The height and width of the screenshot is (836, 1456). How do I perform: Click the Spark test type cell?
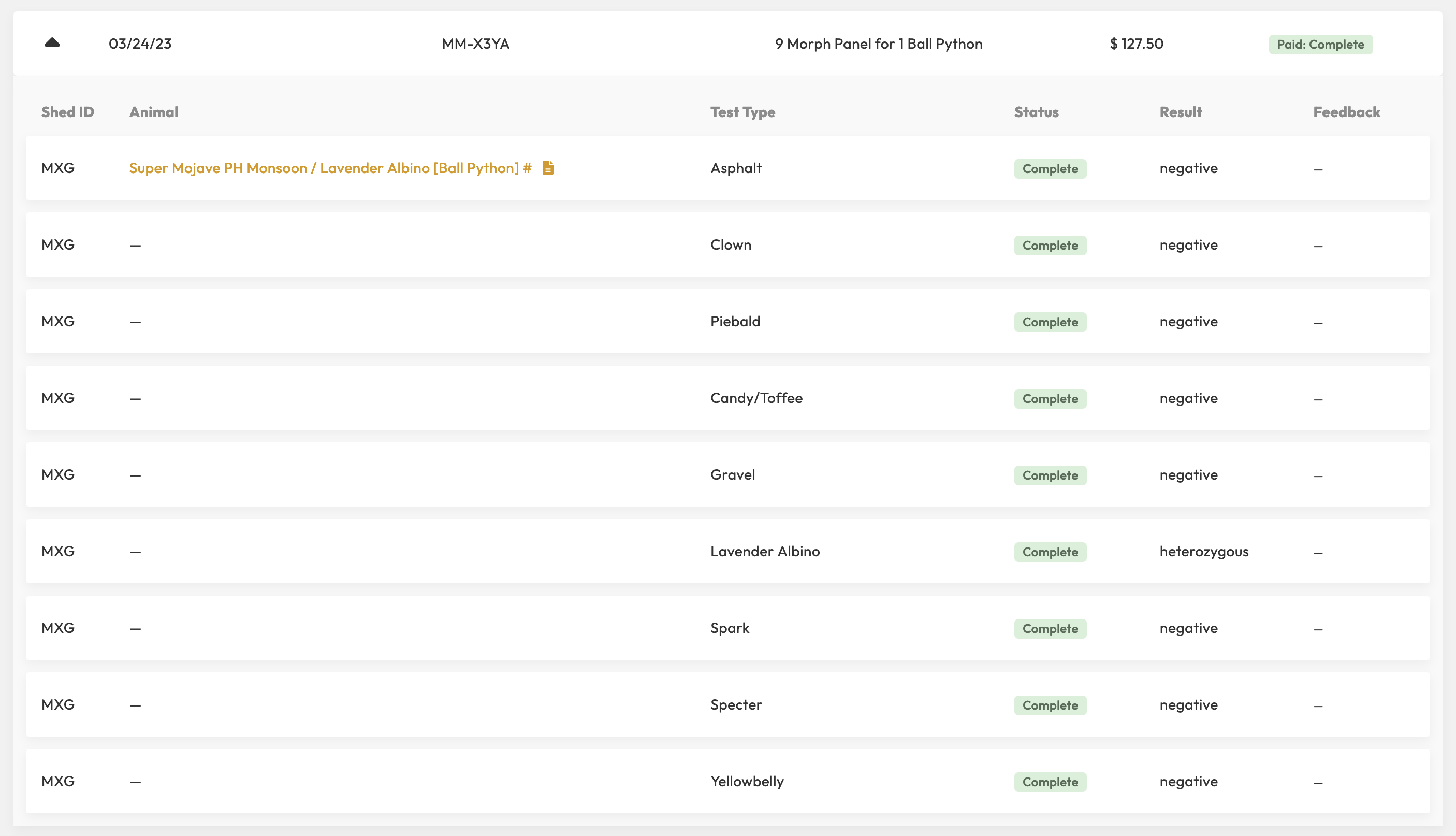[730, 628]
